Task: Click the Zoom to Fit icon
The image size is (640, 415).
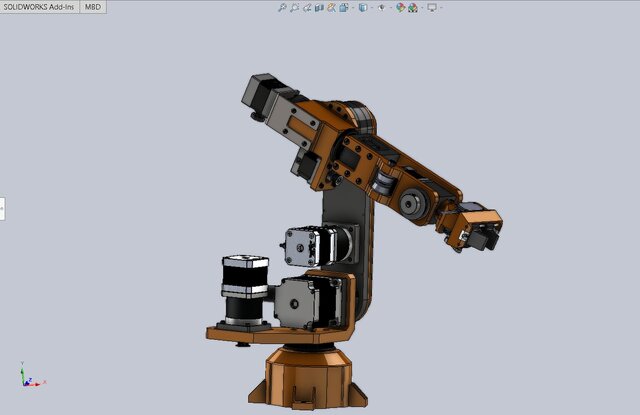Action: point(281,7)
